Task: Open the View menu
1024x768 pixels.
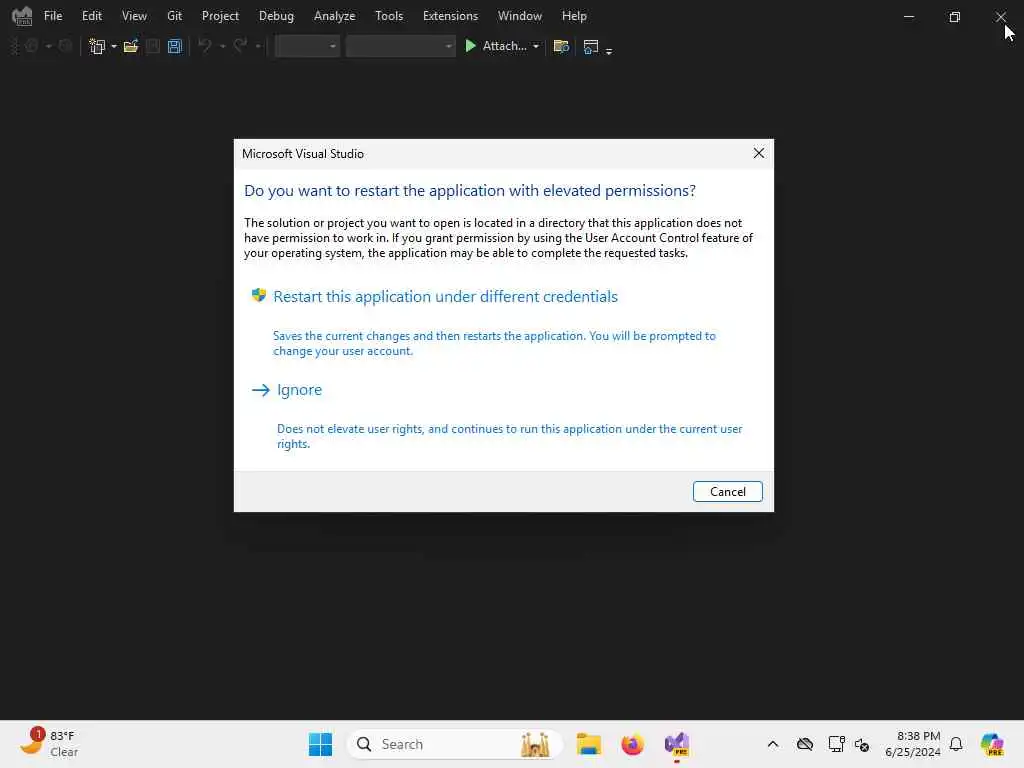Action: 134,16
